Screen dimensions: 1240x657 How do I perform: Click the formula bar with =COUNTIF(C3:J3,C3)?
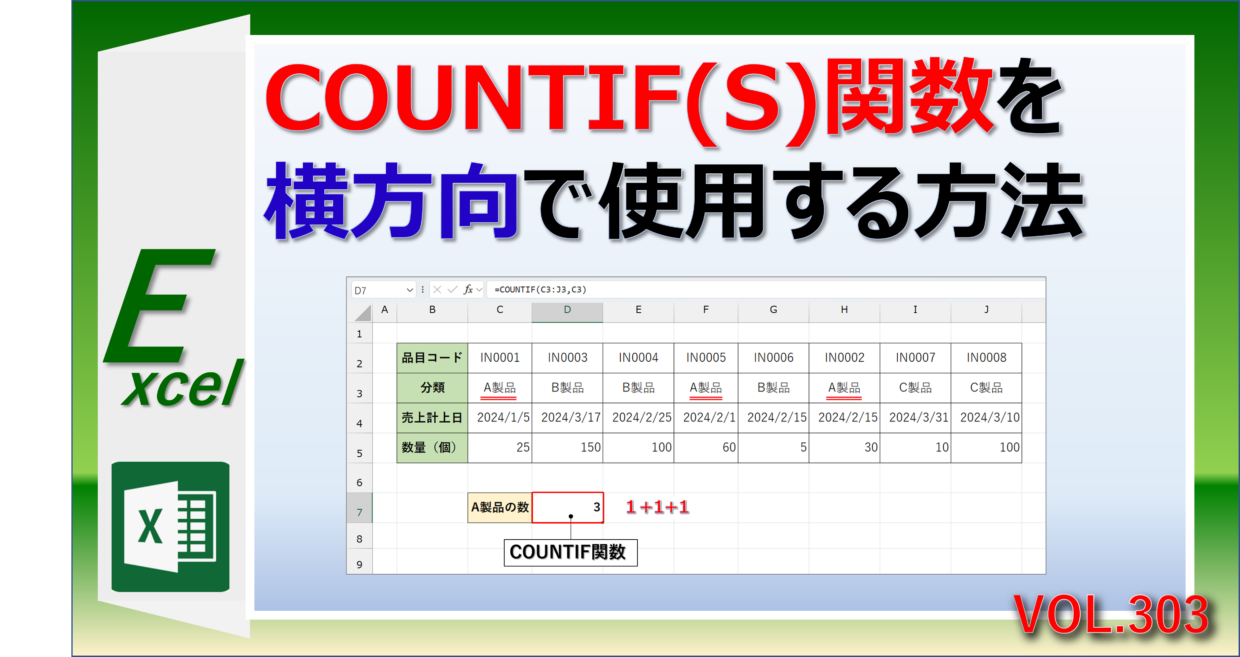765,289
